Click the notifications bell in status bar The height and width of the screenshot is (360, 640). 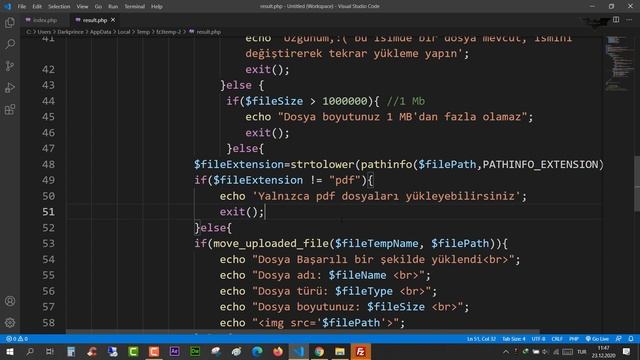tap(631, 339)
